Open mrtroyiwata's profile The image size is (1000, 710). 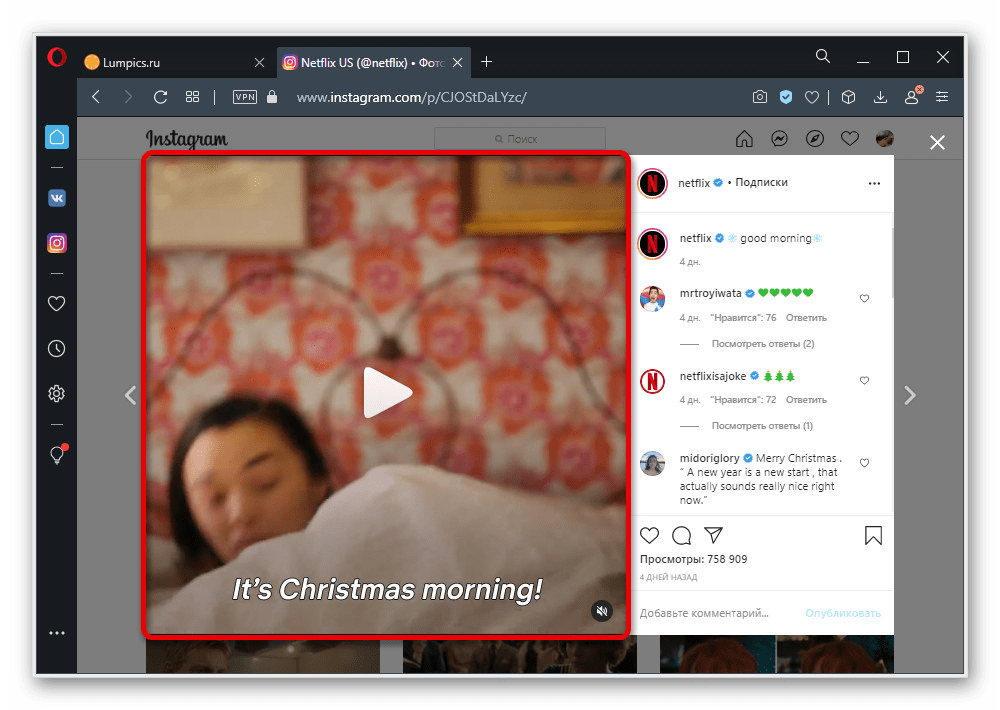[x=710, y=293]
